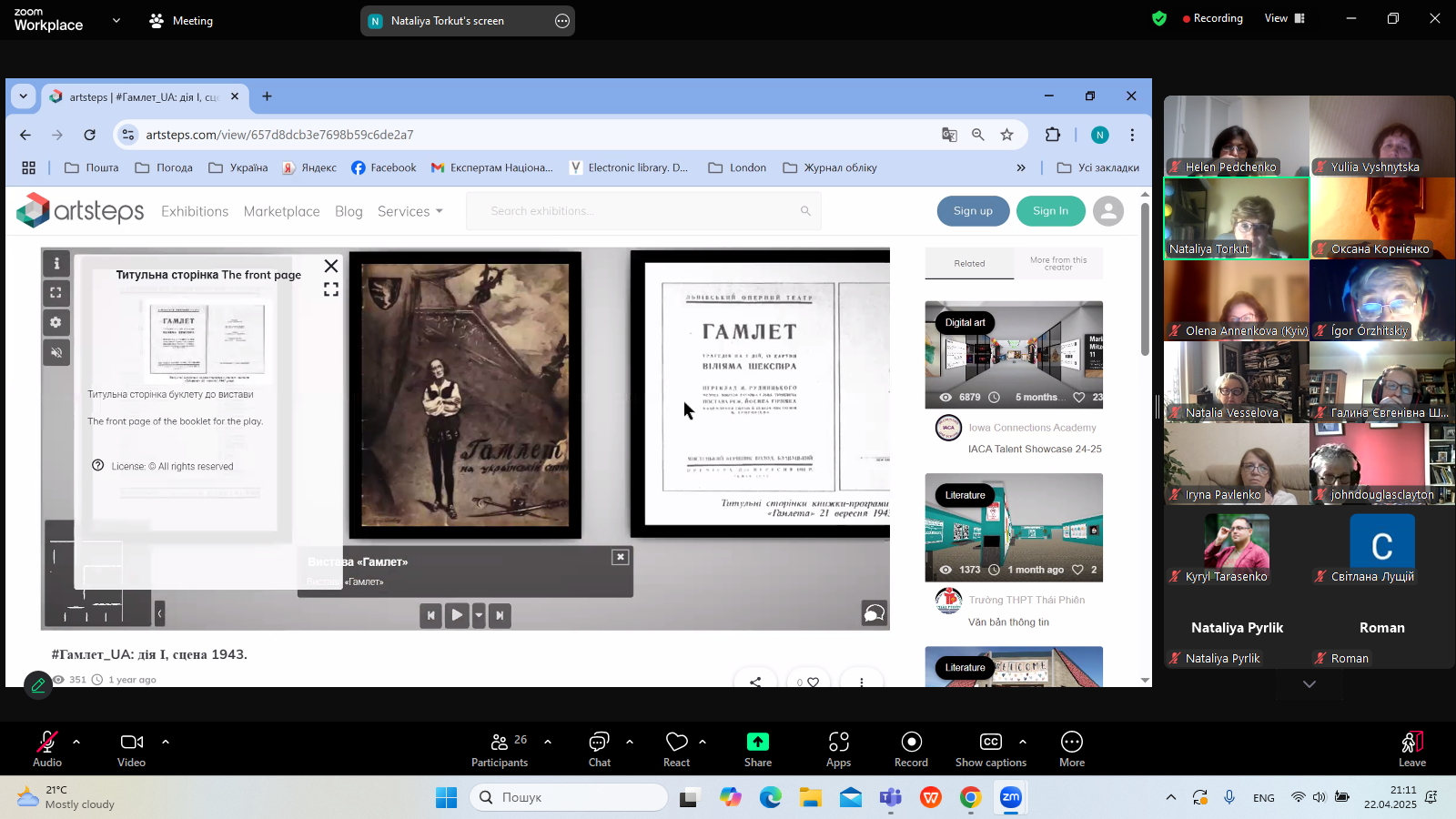Click the Sign up button
Image resolution: width=1456 pixels, height=819 pixels.
(973, 211)
